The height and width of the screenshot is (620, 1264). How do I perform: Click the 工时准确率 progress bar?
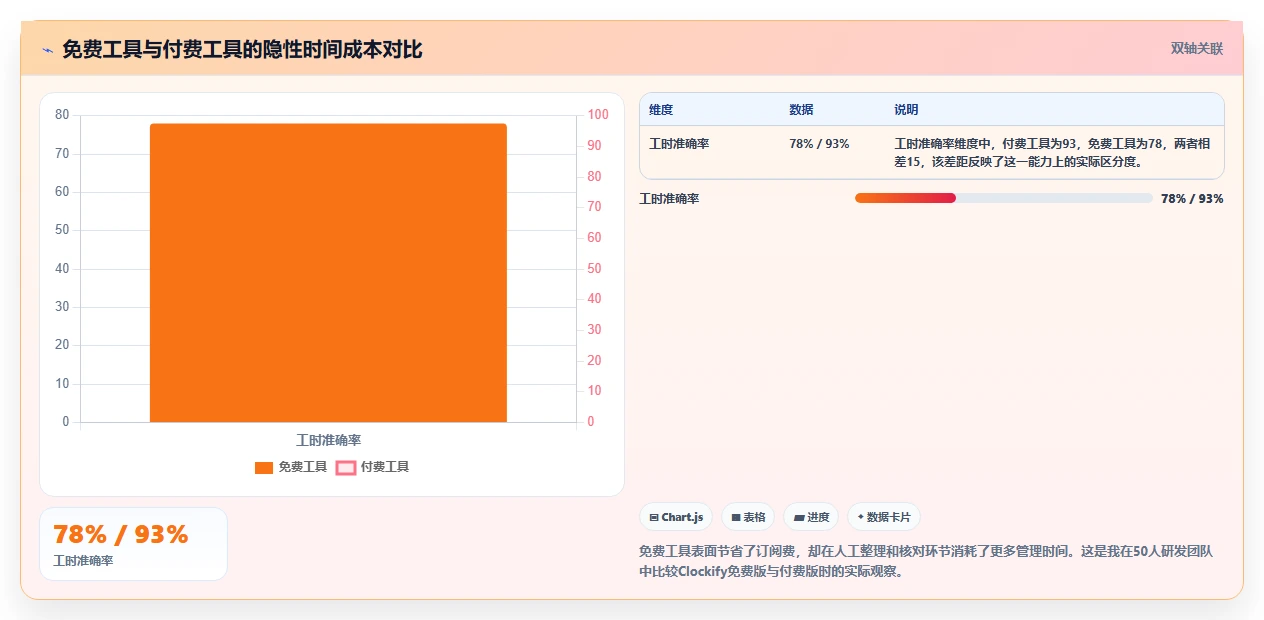click(x=1004, y=198)
